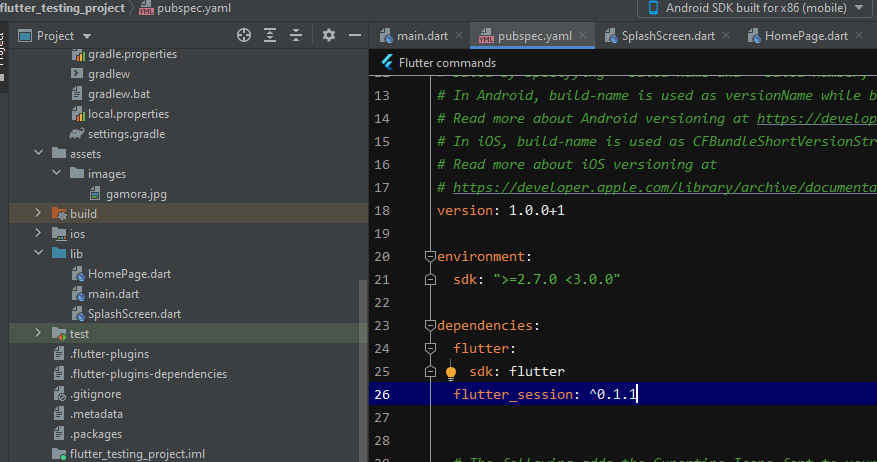This screenshot has height=462, width=877.
Task: Click the lib folder icon
Action: point(59,253)
